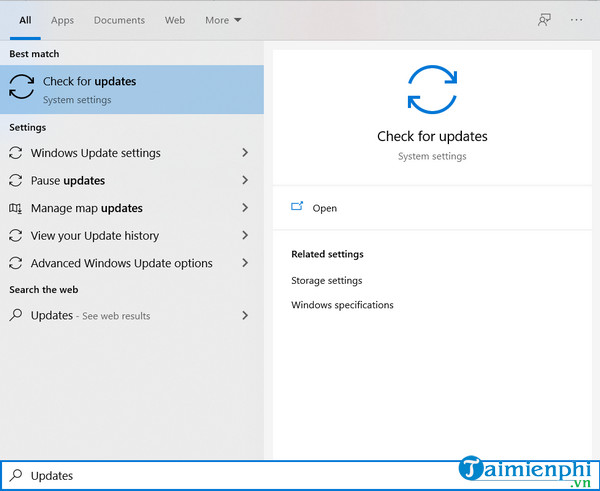Screen dimensions: 600x491
Task: Click the sync icon next to Advanced Windows Update options
Action: point(15,263)
